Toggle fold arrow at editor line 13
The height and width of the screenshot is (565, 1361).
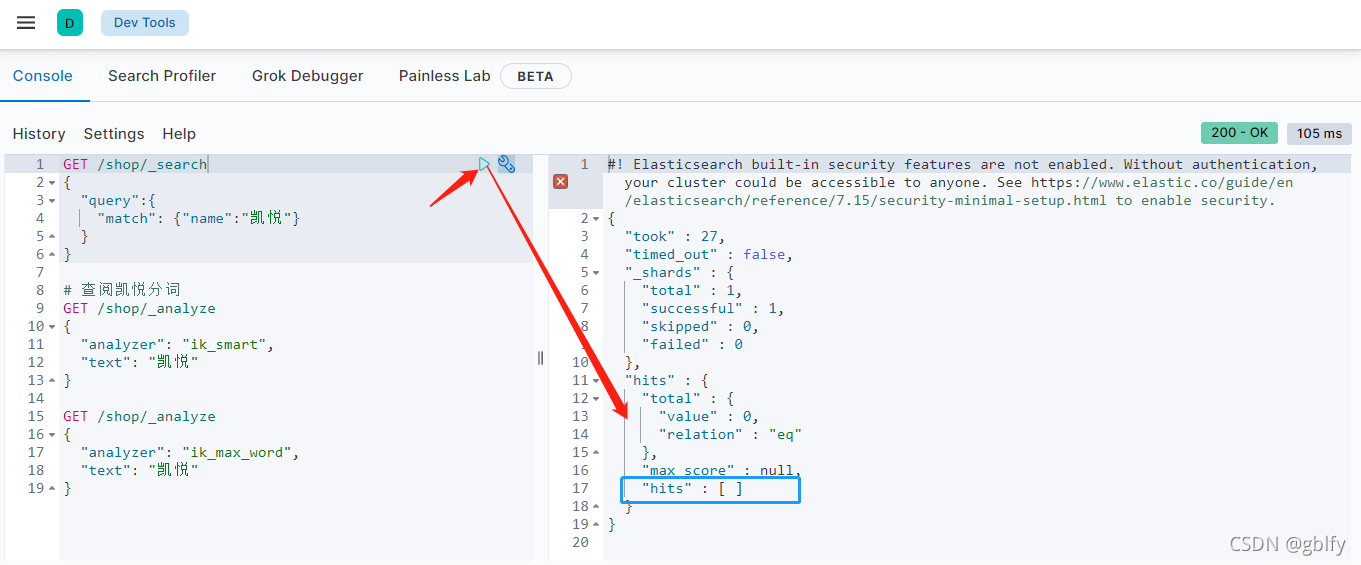click(x=52, y=380)
